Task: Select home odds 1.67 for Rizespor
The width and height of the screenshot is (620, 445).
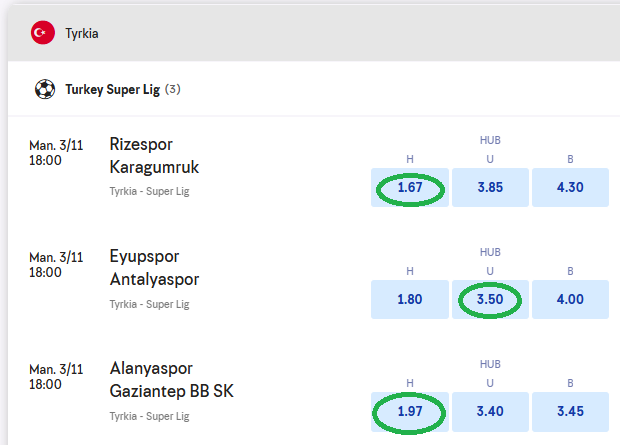Action: pos(409,187)
